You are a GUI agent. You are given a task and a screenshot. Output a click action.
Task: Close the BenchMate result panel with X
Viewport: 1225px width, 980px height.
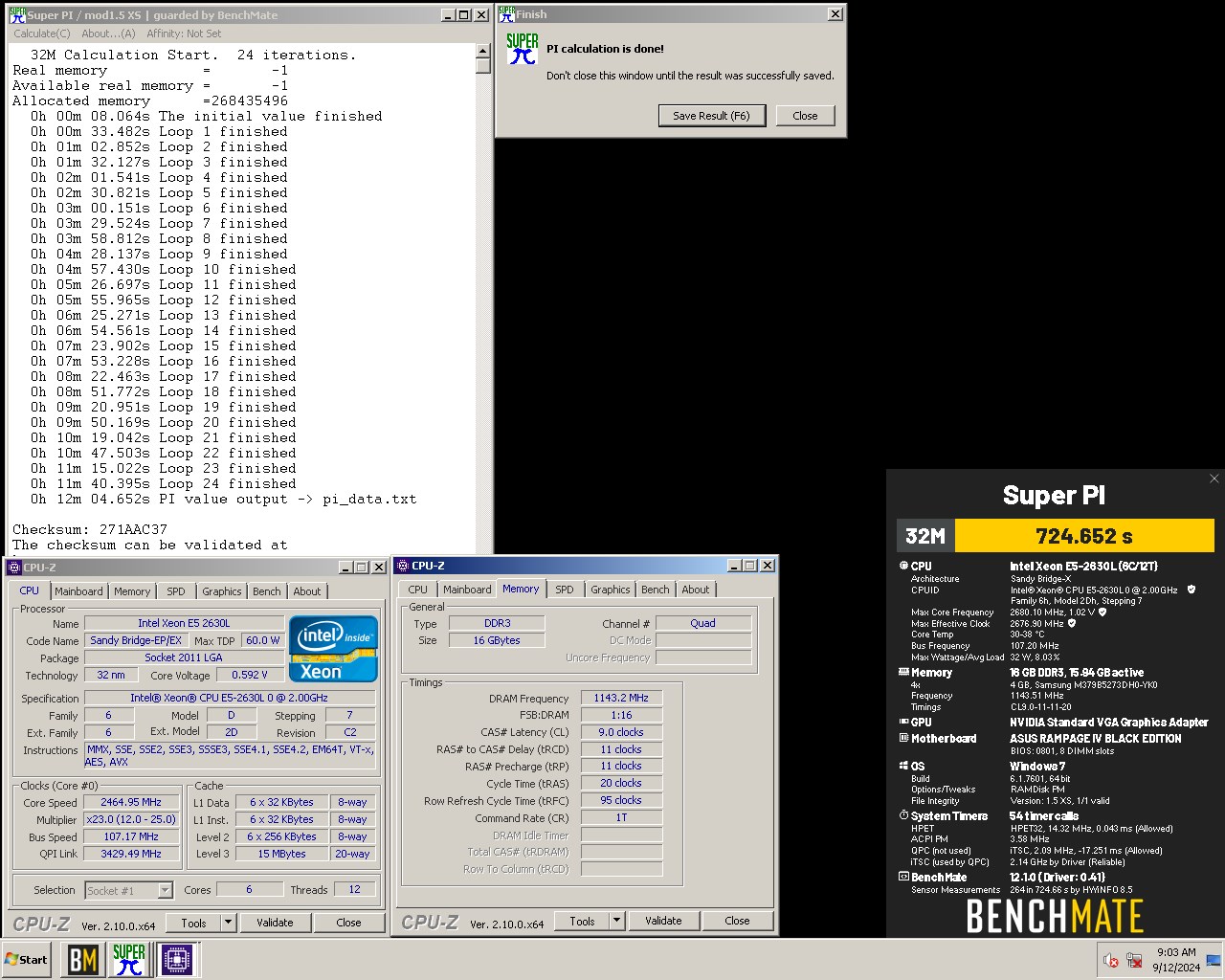pyautogui.click(x=1214, y=479)
